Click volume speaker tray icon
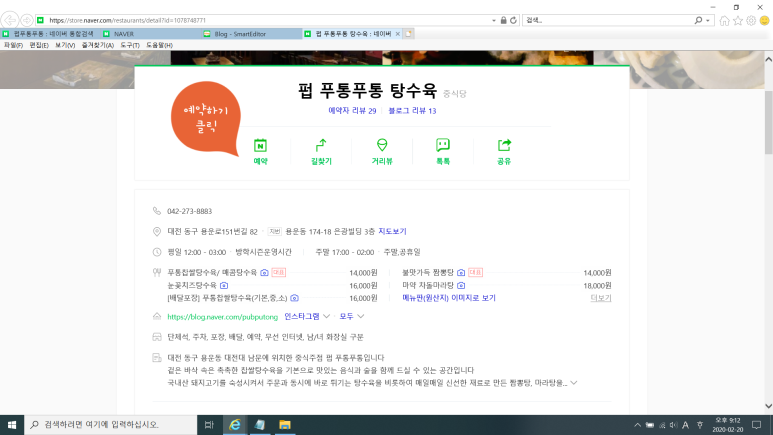 (x=673, y=425)
